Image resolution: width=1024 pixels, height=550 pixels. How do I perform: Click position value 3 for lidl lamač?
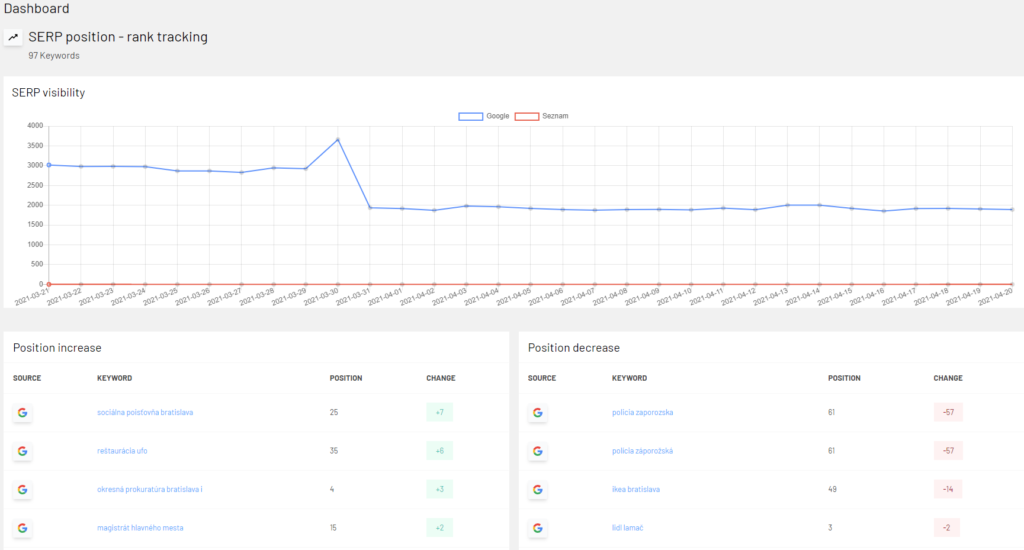(830, 528)
